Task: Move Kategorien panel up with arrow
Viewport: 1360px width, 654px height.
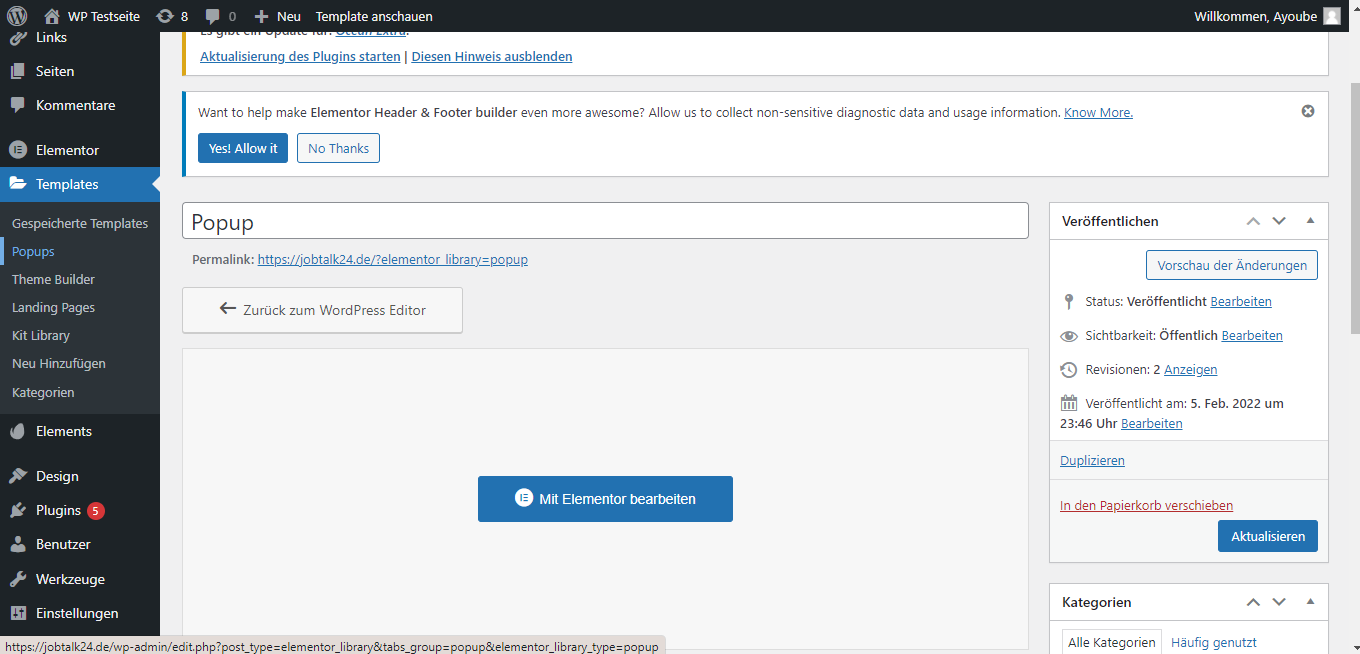Action: [x=1253, y=602]
